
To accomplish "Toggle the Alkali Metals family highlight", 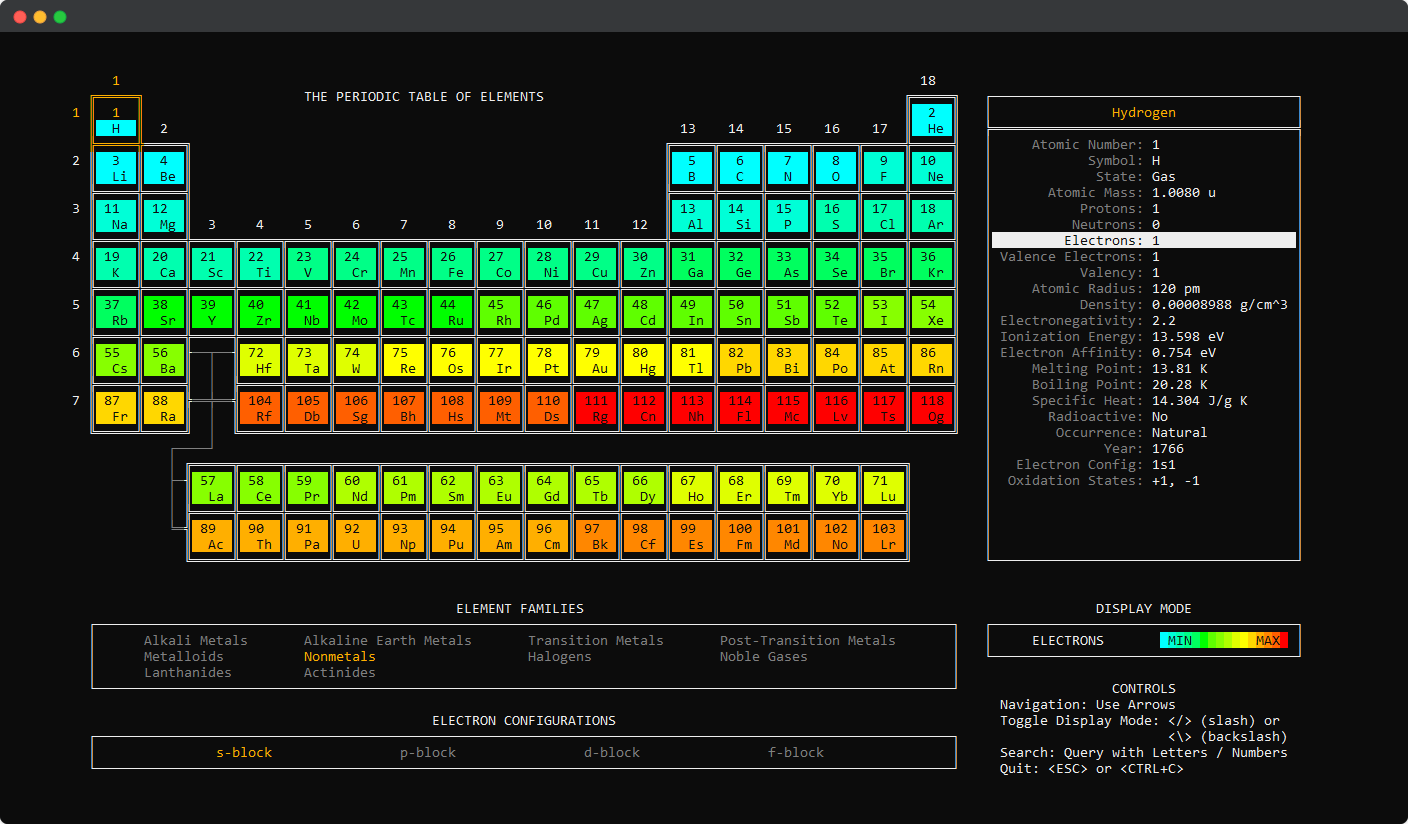I will click(x=196, y=640).
